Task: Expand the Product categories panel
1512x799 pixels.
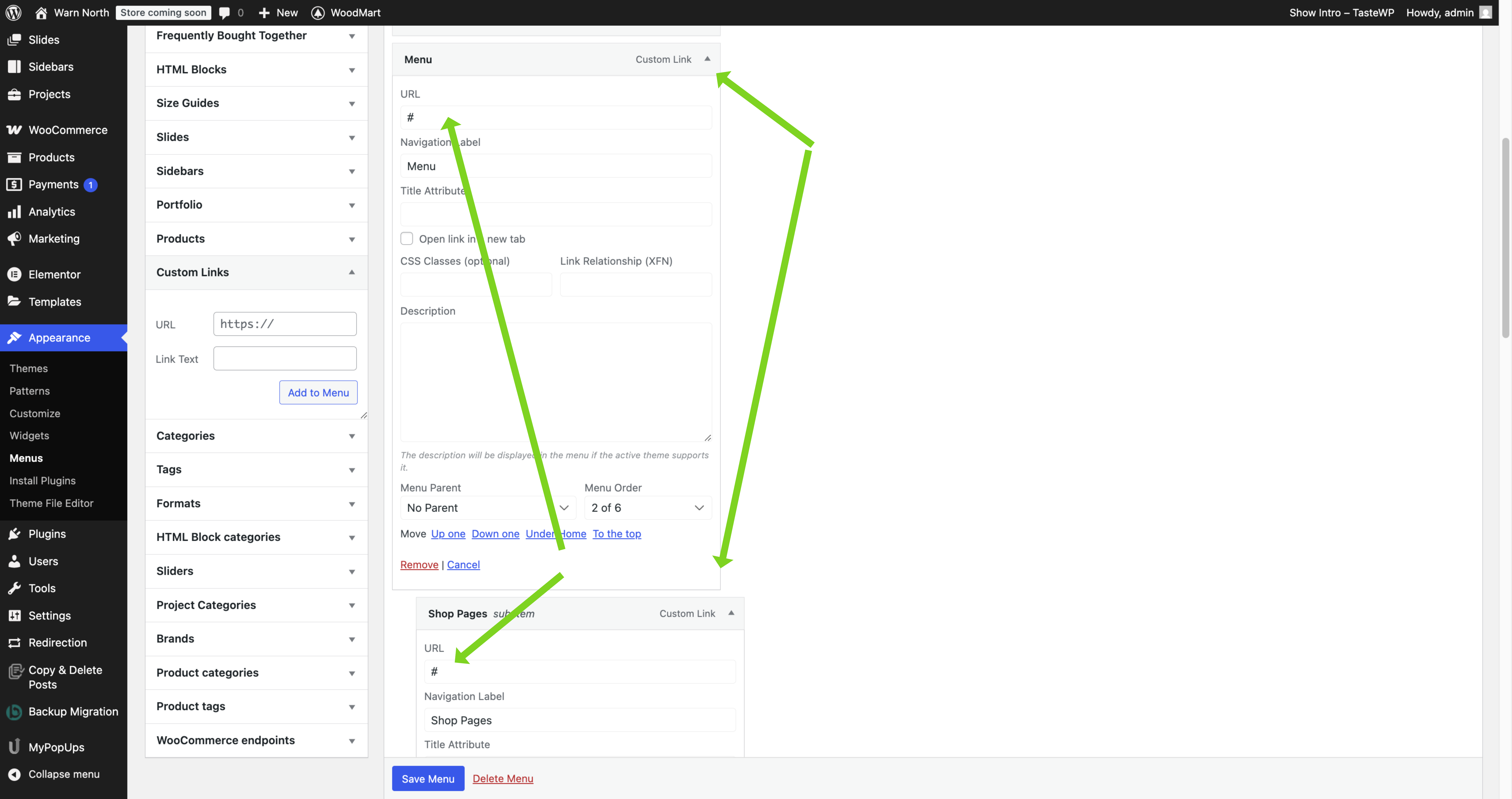Action: coord(256,672)
